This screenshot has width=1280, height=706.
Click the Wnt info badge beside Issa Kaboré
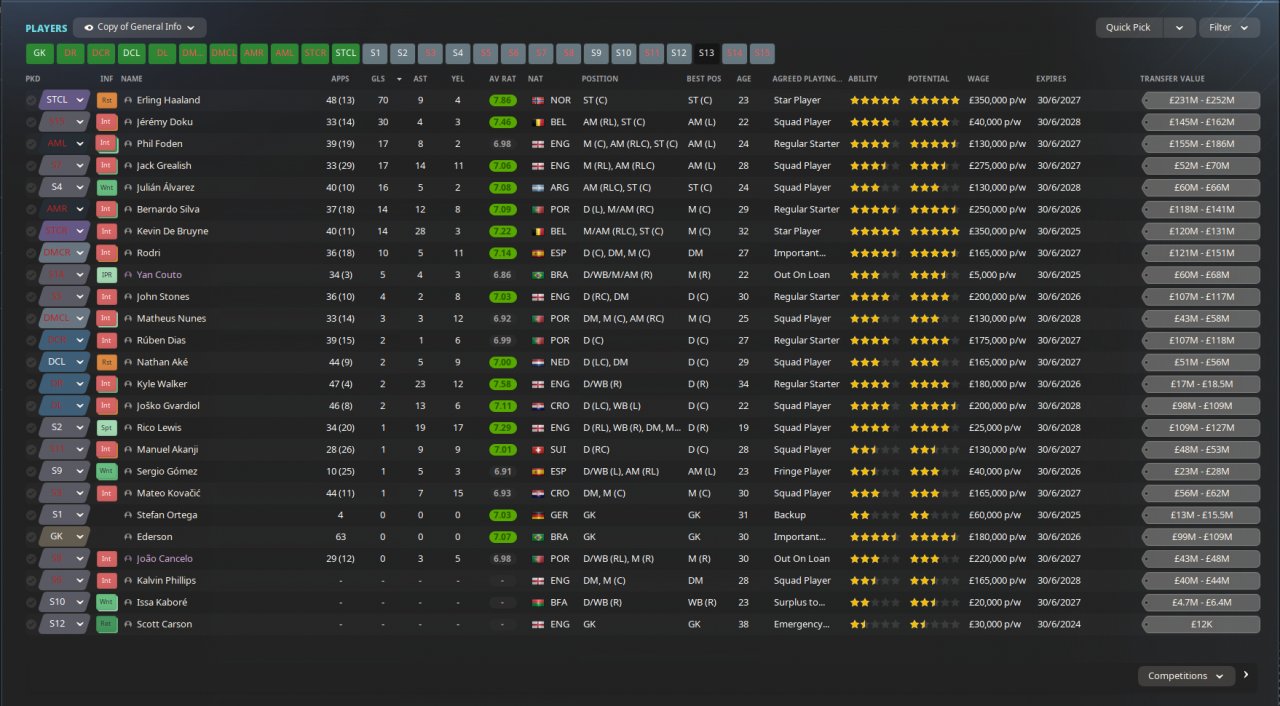107,603
